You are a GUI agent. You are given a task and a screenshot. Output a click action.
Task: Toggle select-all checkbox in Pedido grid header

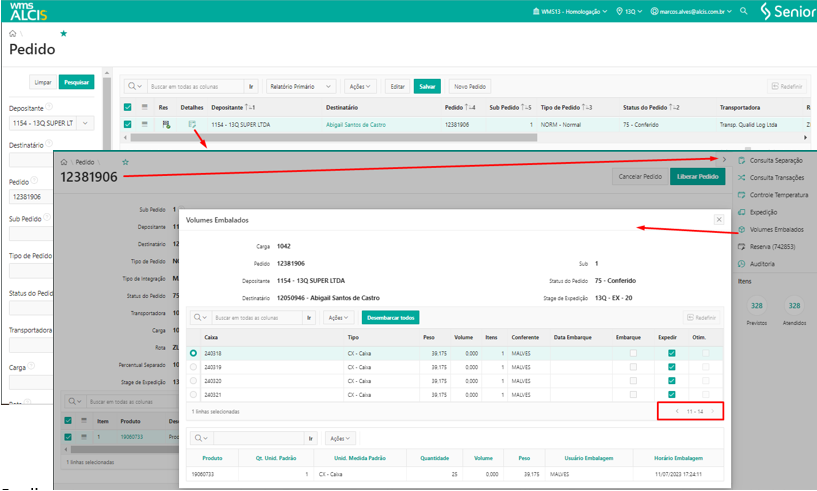pos(128,107)
